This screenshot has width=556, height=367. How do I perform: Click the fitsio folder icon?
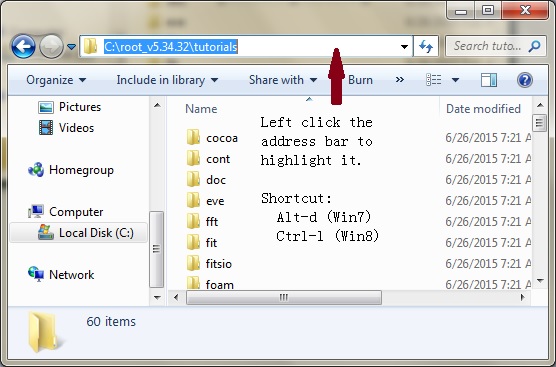coord(193,263)
